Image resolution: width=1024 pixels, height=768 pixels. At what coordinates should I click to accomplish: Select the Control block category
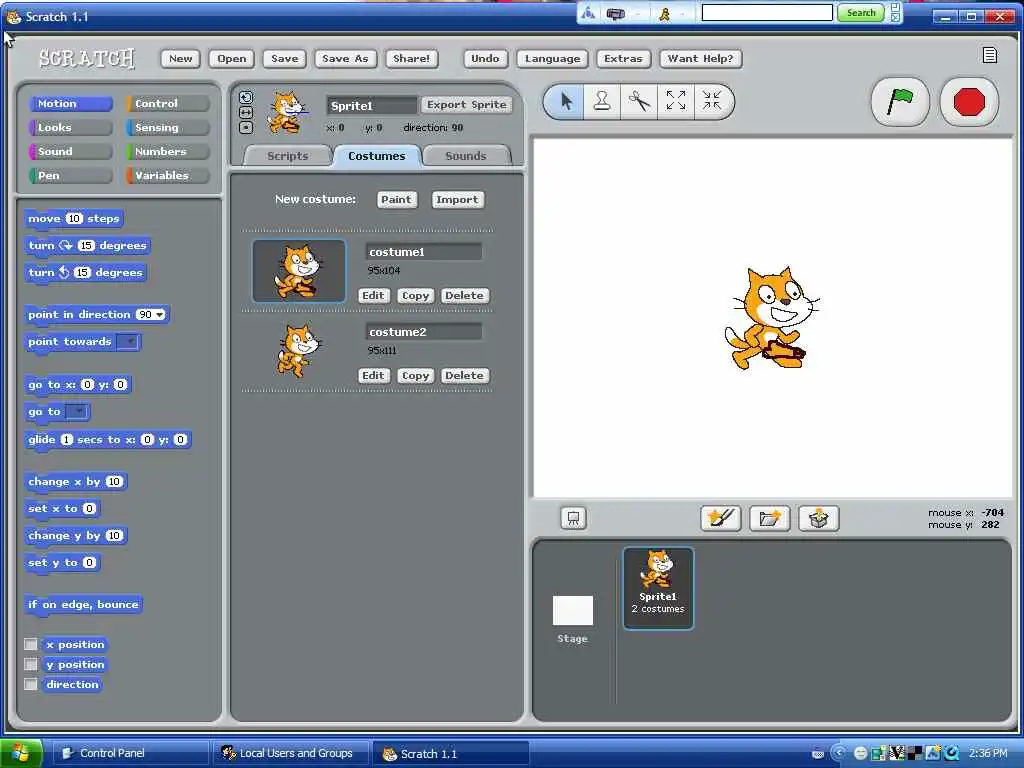click(x=168, y=104)
